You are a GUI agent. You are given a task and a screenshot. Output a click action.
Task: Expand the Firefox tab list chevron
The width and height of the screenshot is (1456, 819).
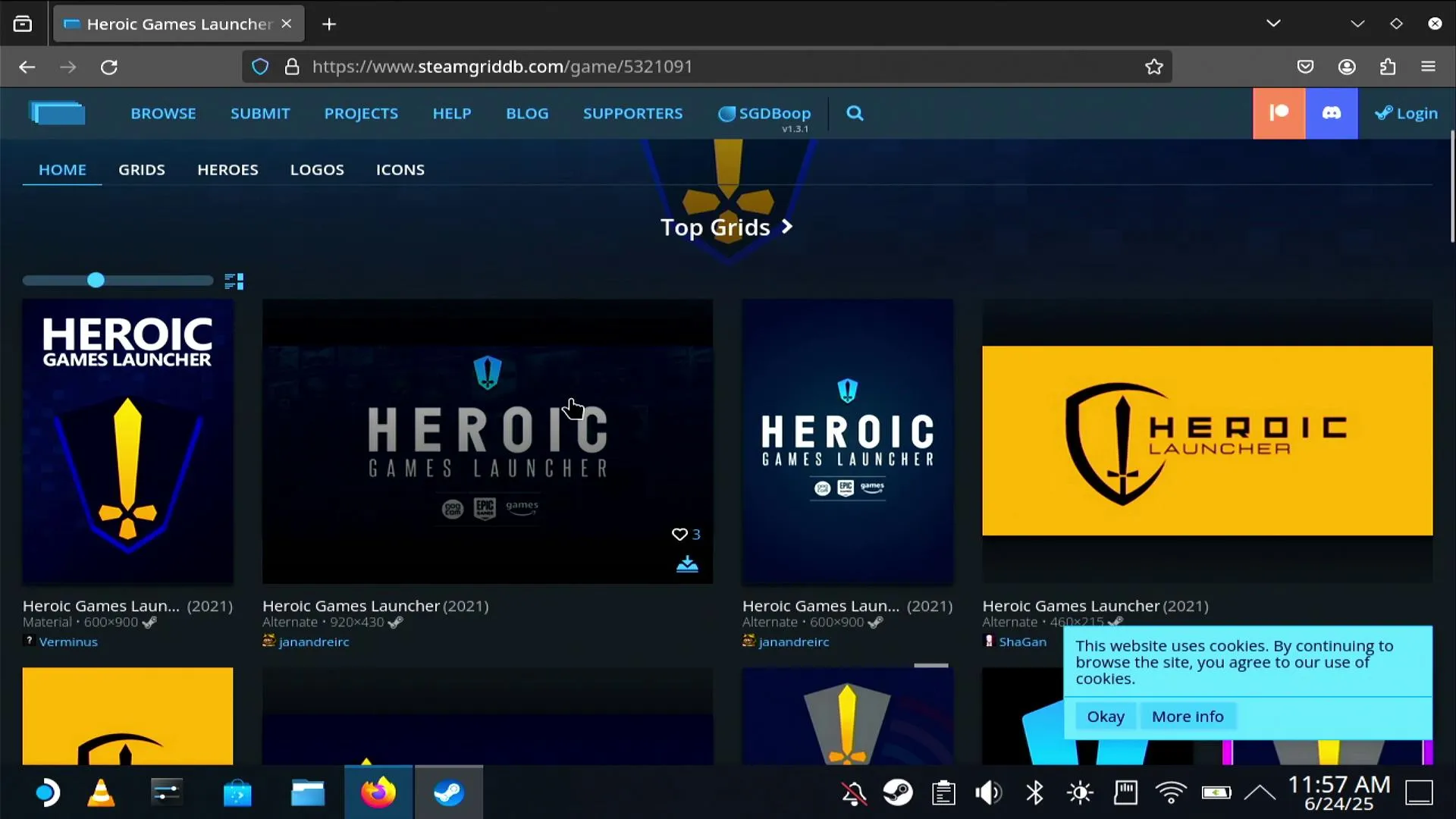[1273, 24]
